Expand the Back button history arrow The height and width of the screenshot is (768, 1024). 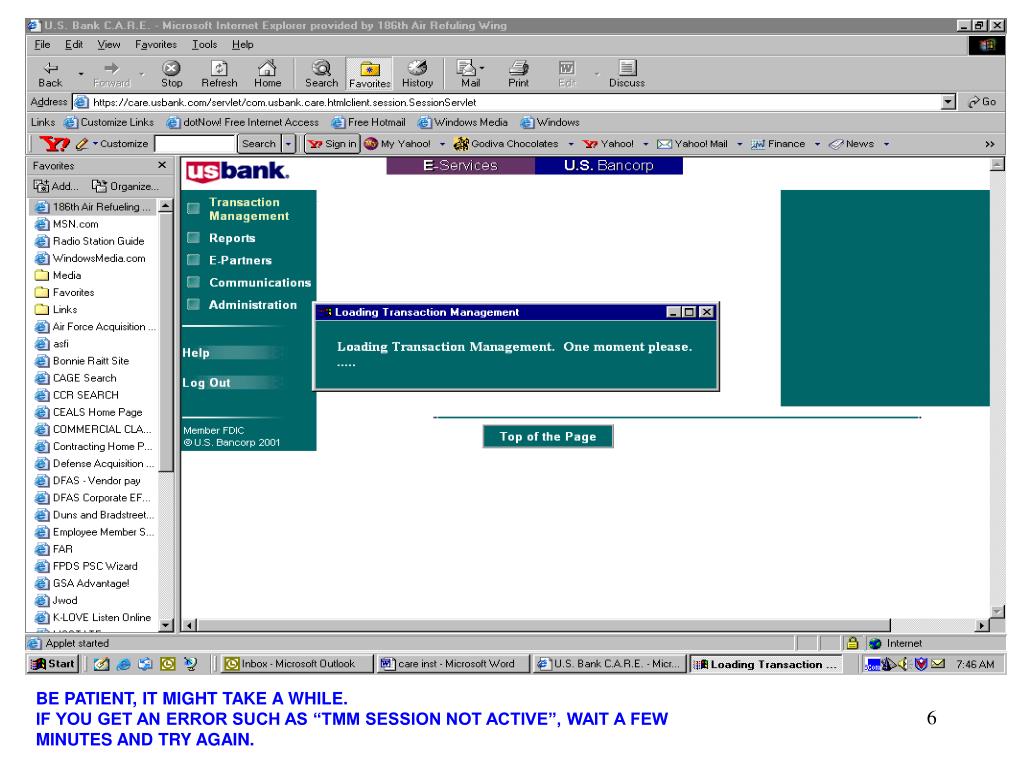(80, 74)
